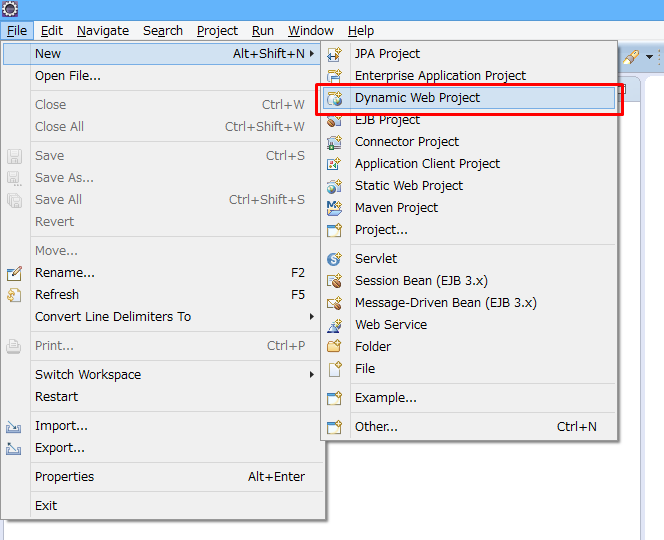
Task: Open the Navigate menu
Action: (103, 31)
